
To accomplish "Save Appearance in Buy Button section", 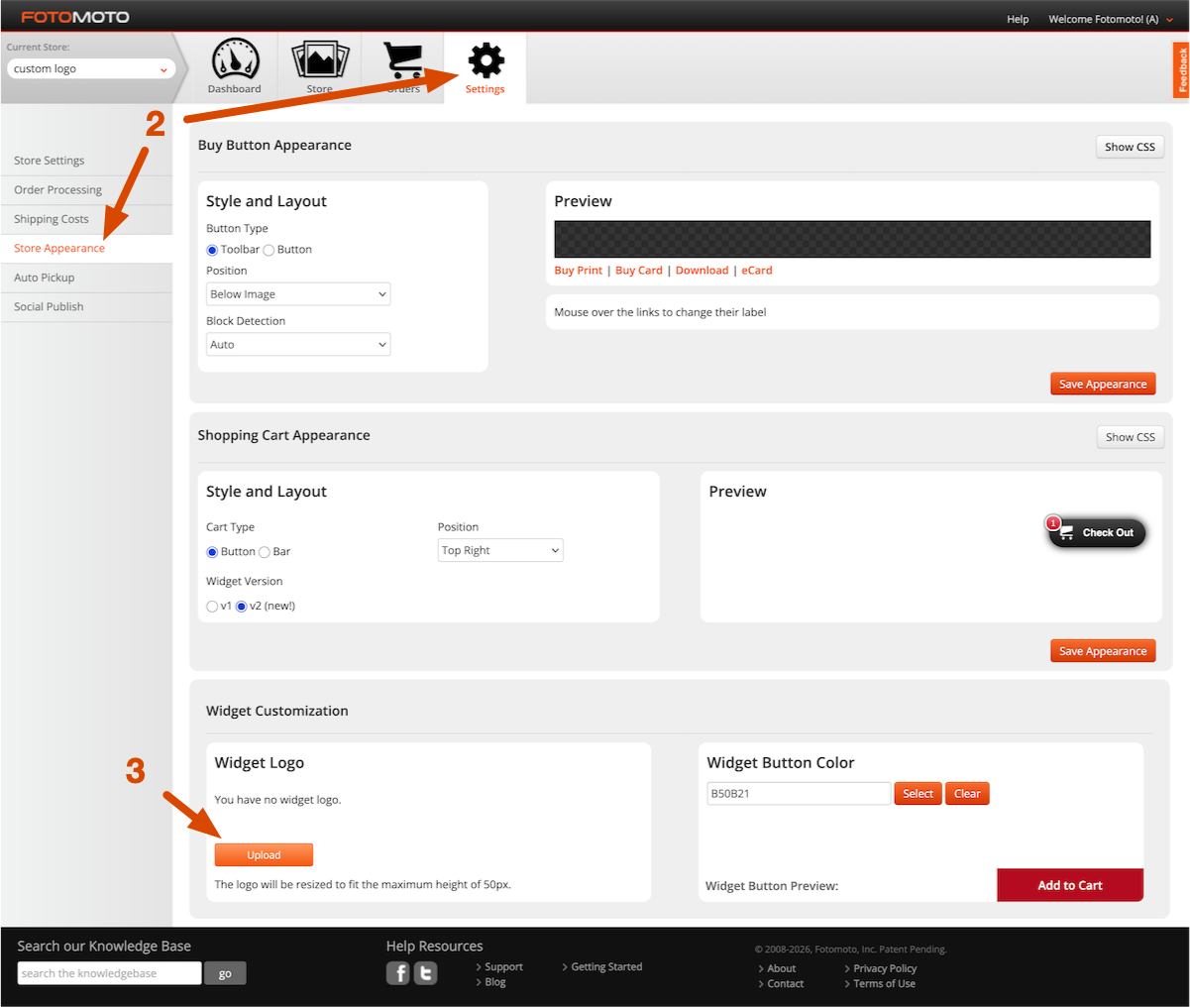I will (1103, 384).
